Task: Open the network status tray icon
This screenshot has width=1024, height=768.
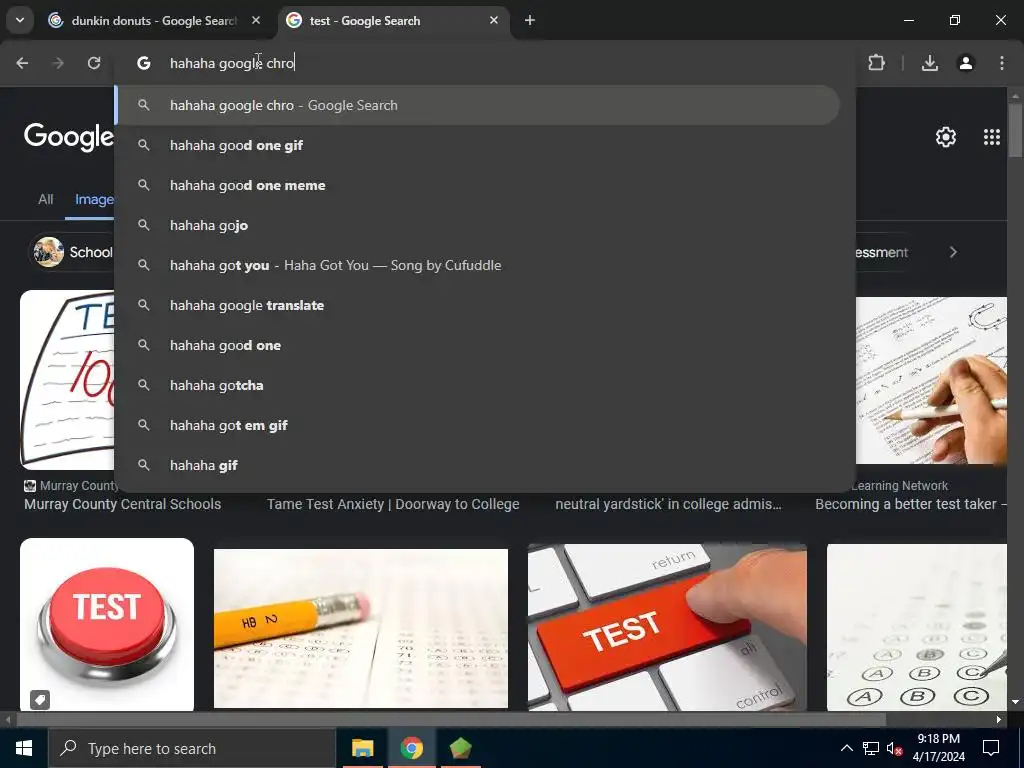Action: tap(871, 748)
